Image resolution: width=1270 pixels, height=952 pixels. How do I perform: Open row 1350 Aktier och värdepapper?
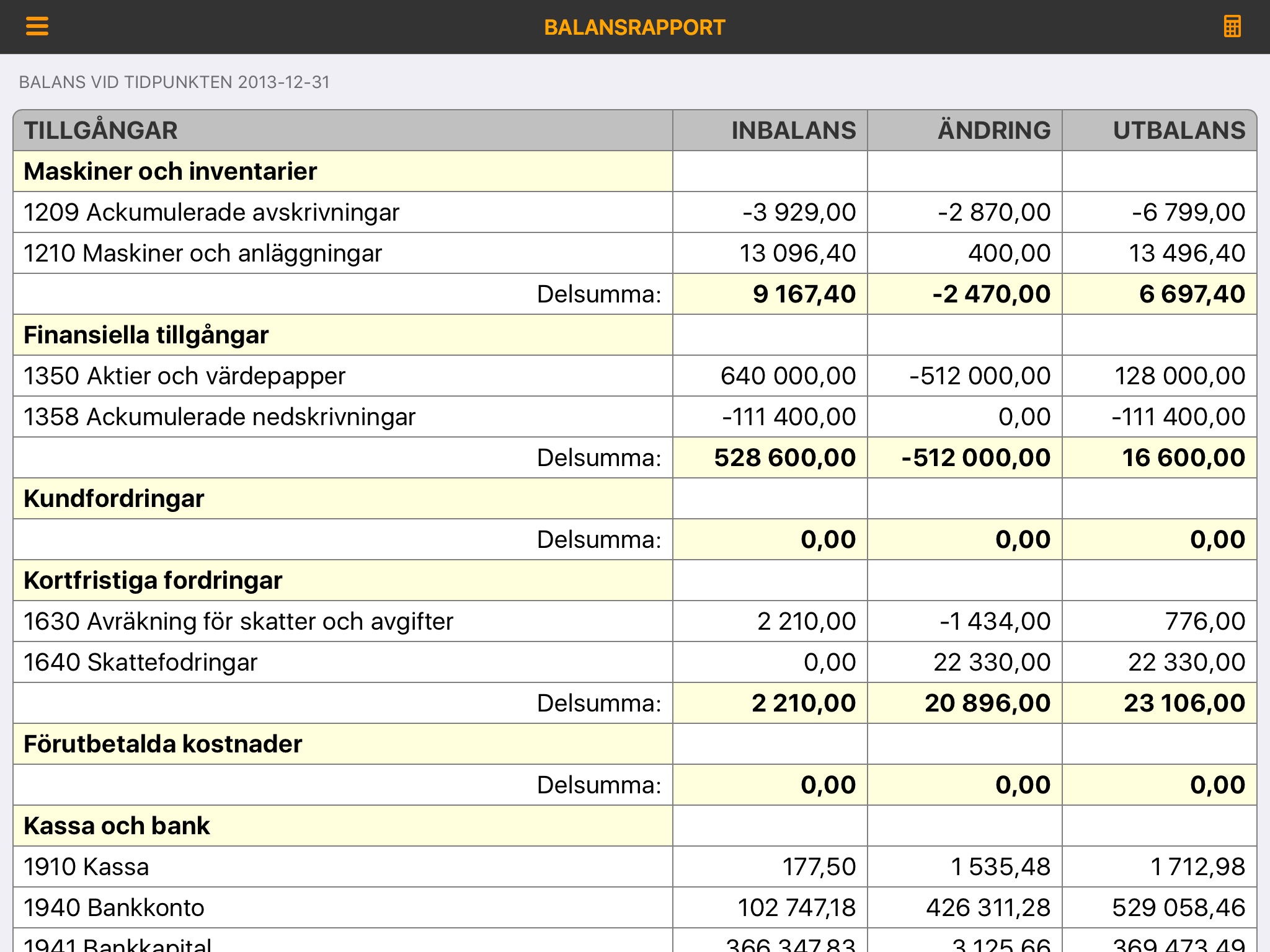[x=635, y=376]
